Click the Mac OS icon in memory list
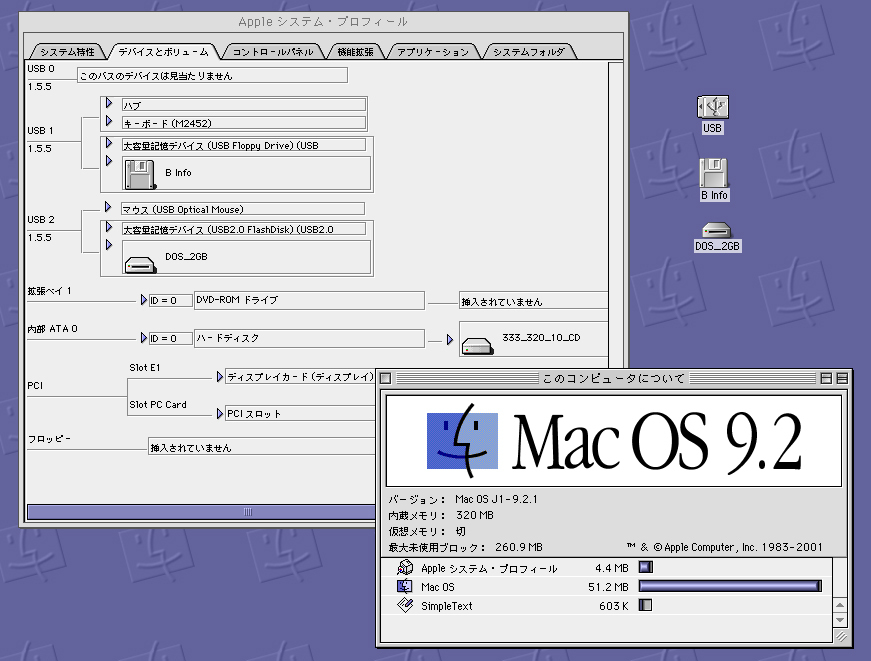The image size is (871, 661). 404,586
